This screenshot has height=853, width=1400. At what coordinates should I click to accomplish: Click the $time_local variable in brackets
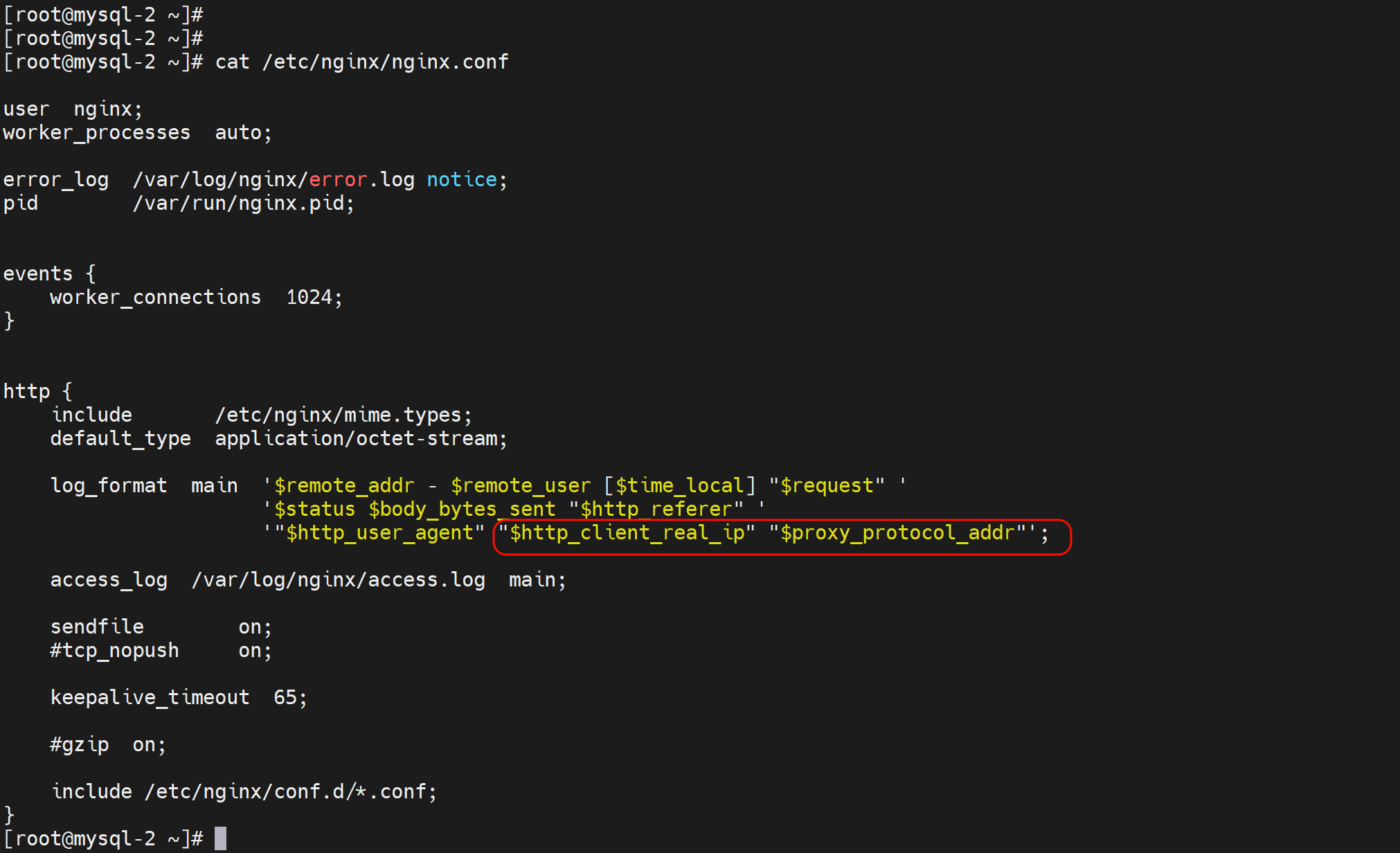click(679, 486)
